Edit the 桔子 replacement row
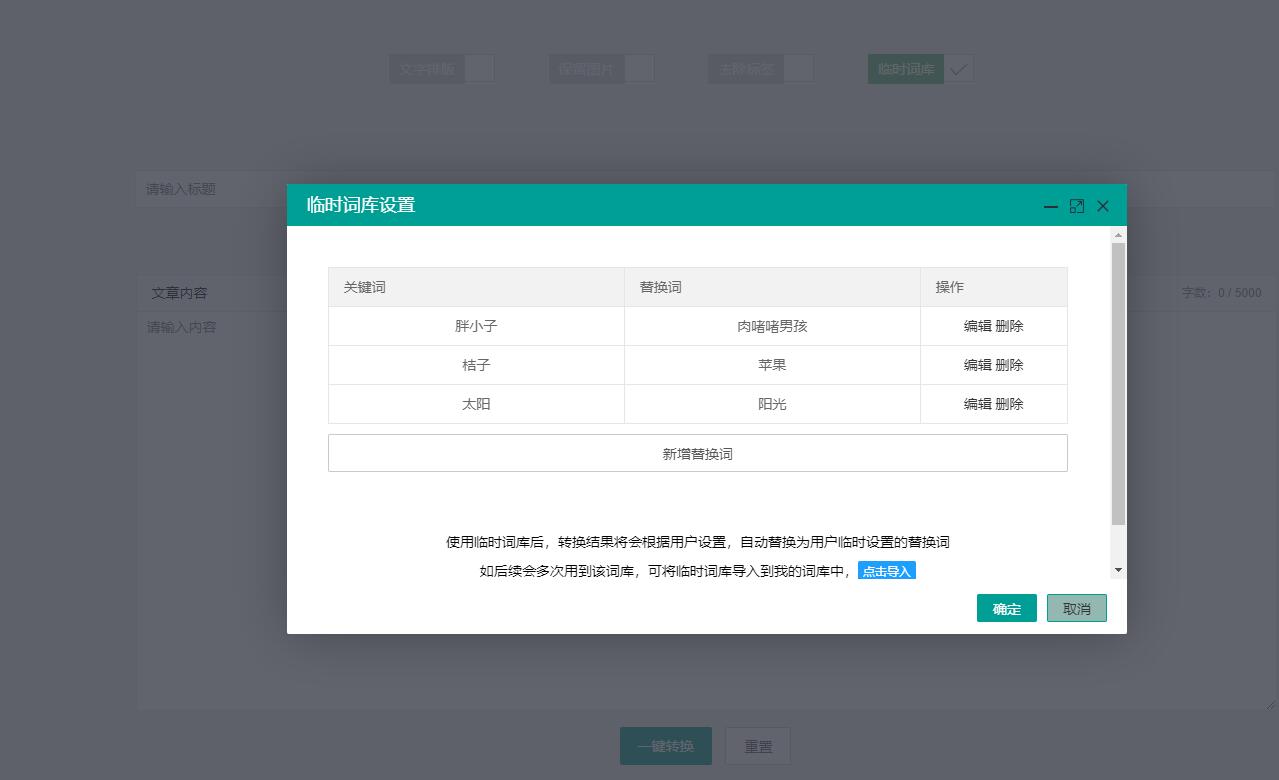Image resolution: width=1279 pixels, height=780 pixels. pyautogui.click(x=977, y=365)
